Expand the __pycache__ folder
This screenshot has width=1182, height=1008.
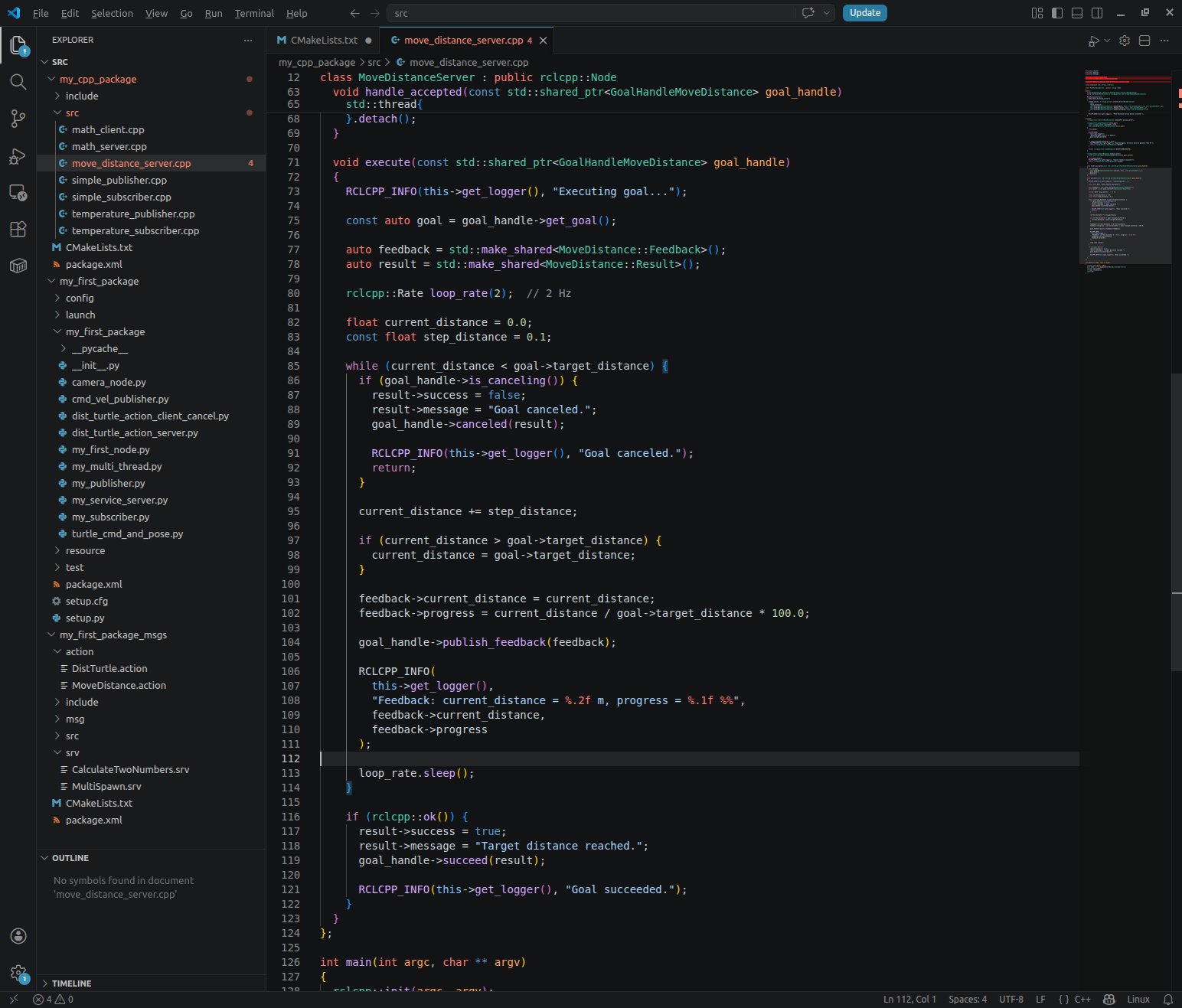click(x=64, y=348)
